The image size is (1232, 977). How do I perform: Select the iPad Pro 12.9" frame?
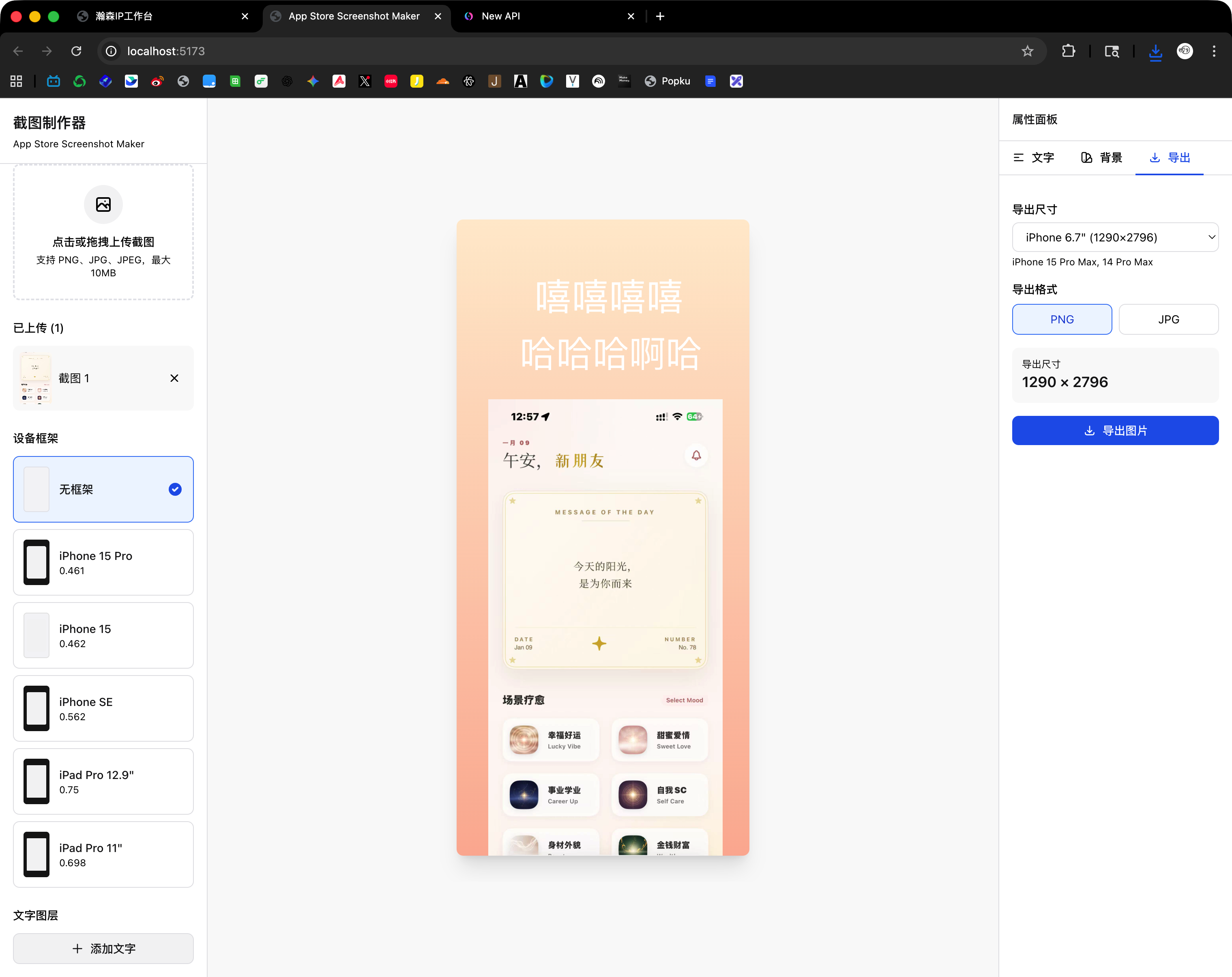[103, 781]
